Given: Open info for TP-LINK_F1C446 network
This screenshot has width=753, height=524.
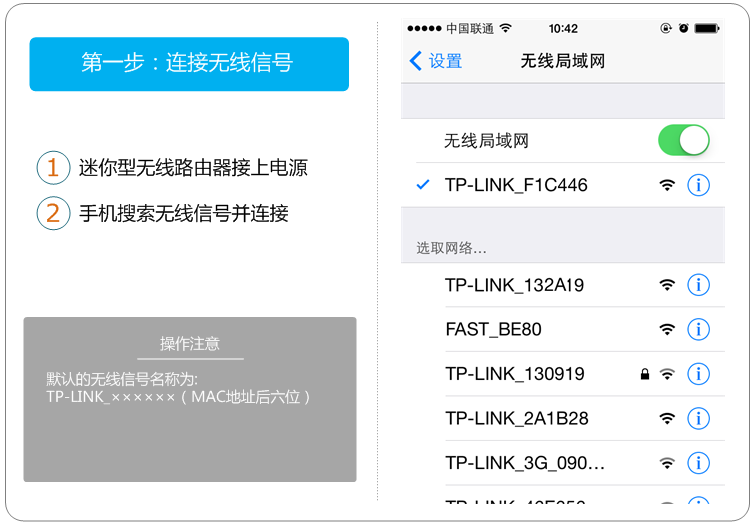Looking at the screenshot, I should point(698,185).
